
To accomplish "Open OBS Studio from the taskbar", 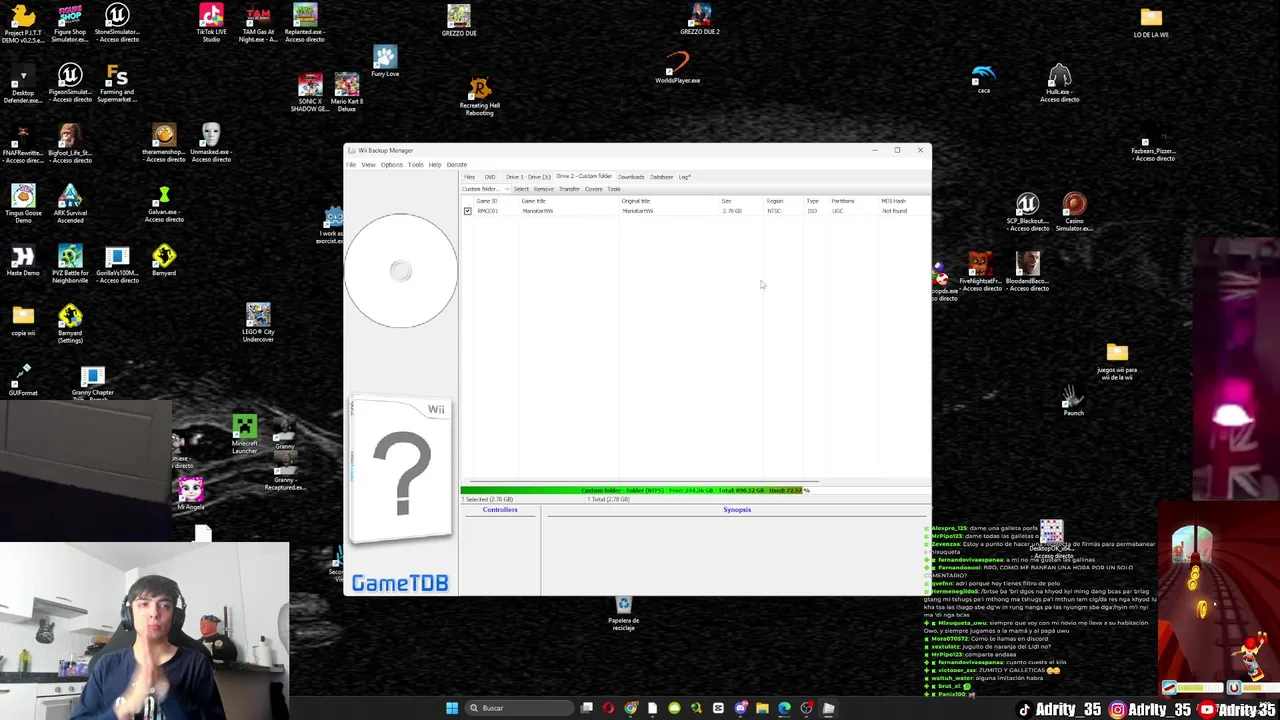I will coord(806,708).
